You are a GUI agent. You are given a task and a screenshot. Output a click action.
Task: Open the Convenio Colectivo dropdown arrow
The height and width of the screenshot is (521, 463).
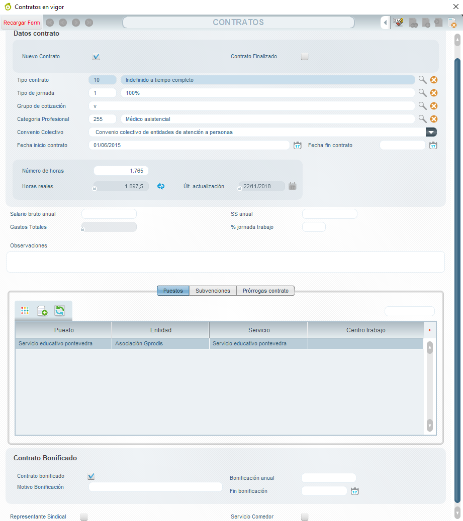[431, 132]
